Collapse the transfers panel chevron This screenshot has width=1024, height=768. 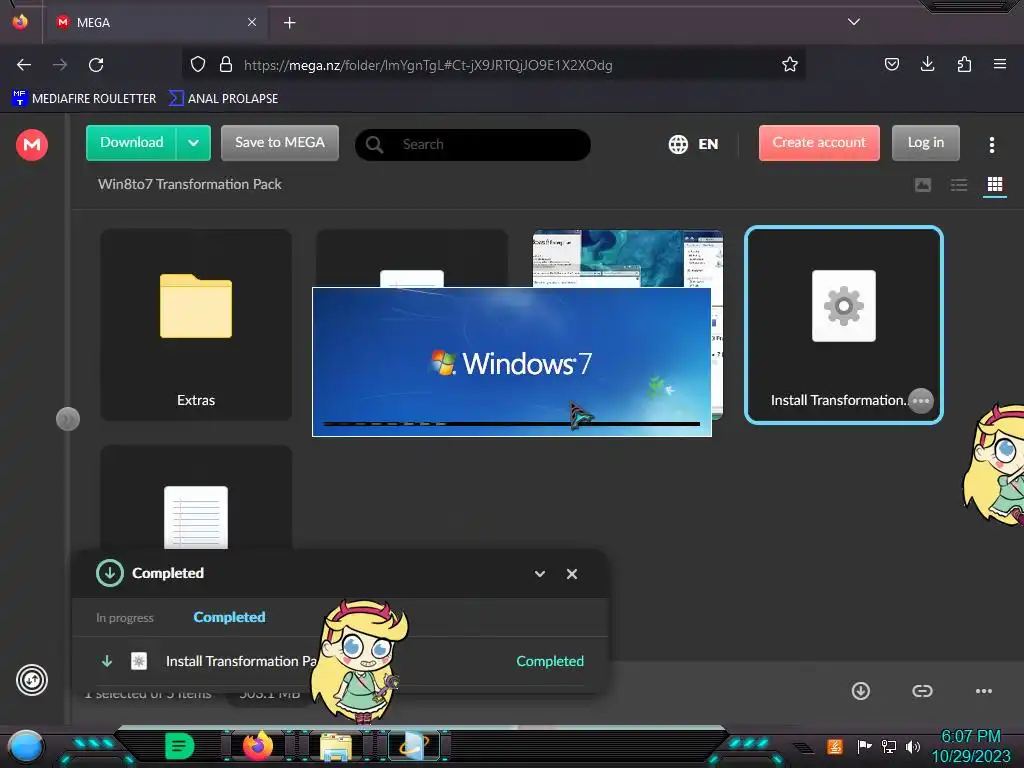coord(539,574)
